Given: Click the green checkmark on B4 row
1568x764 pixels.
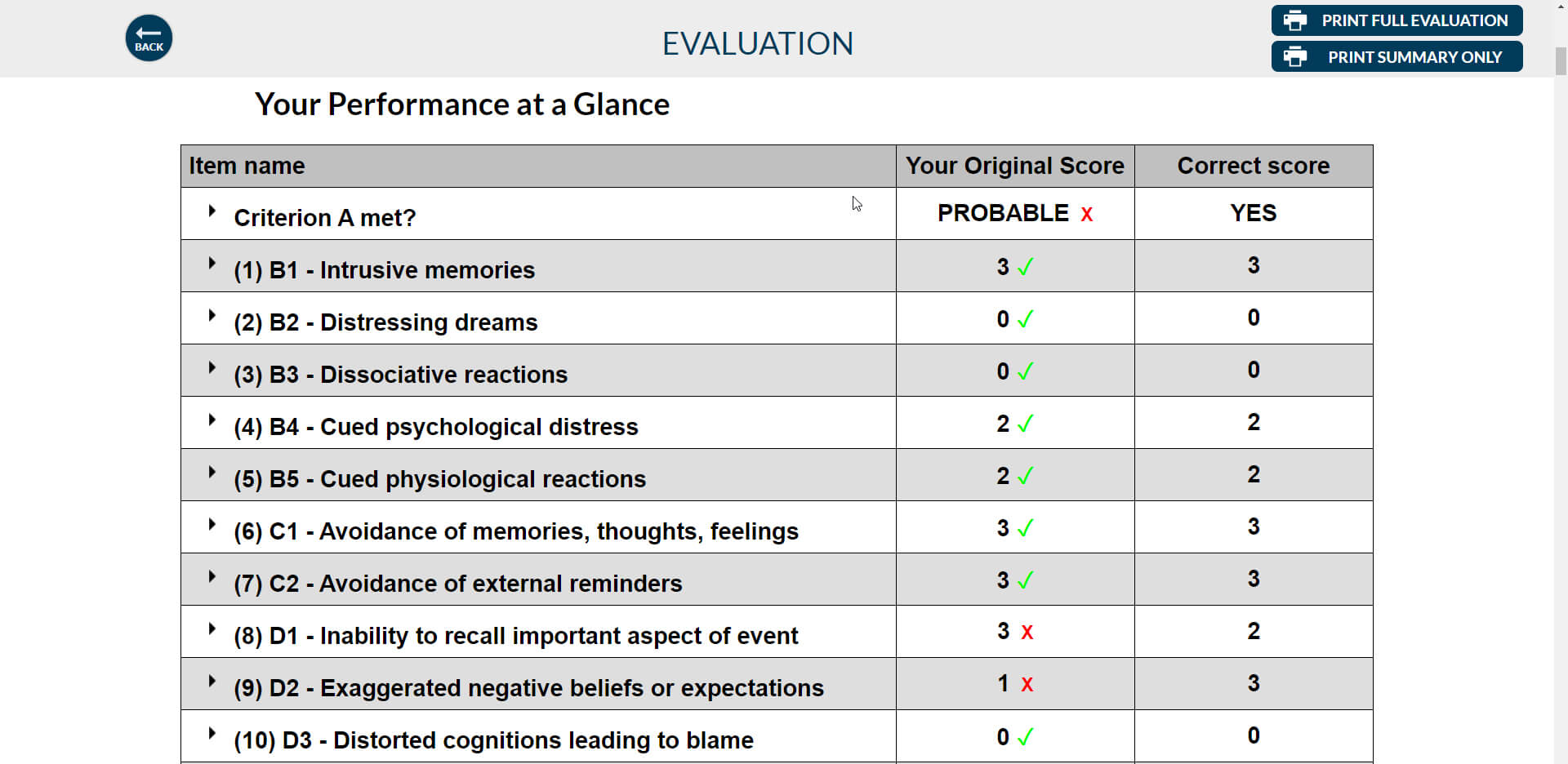Looking at the screenshot, I should pyautogui.click(x=1027, y=424).
